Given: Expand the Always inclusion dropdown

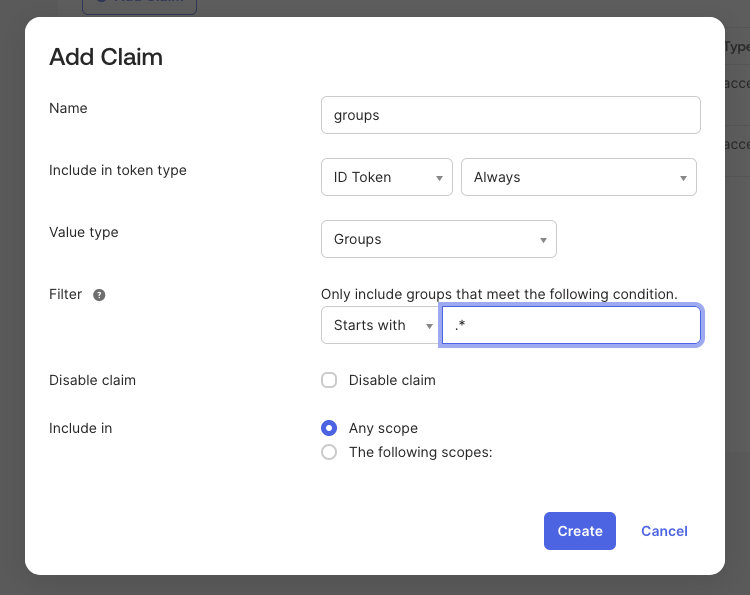Looking at the screenshot, I should coord(578,177).
